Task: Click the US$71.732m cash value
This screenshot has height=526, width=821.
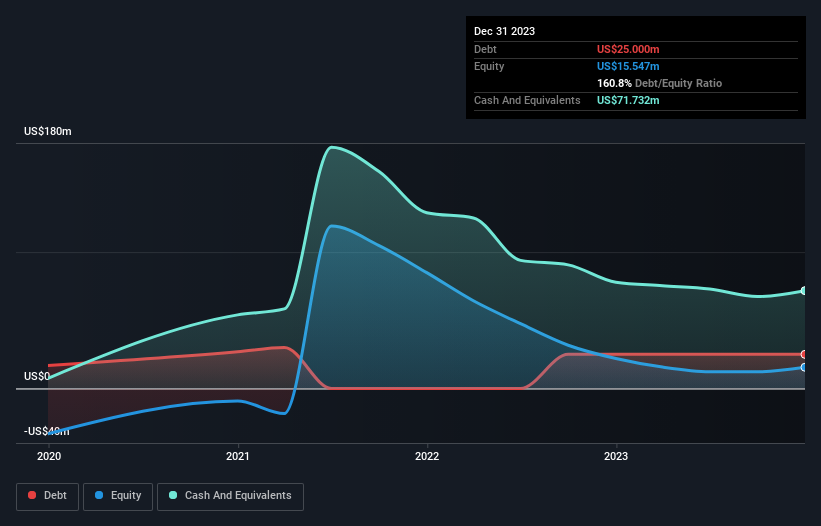Action: tap(628, 100)
